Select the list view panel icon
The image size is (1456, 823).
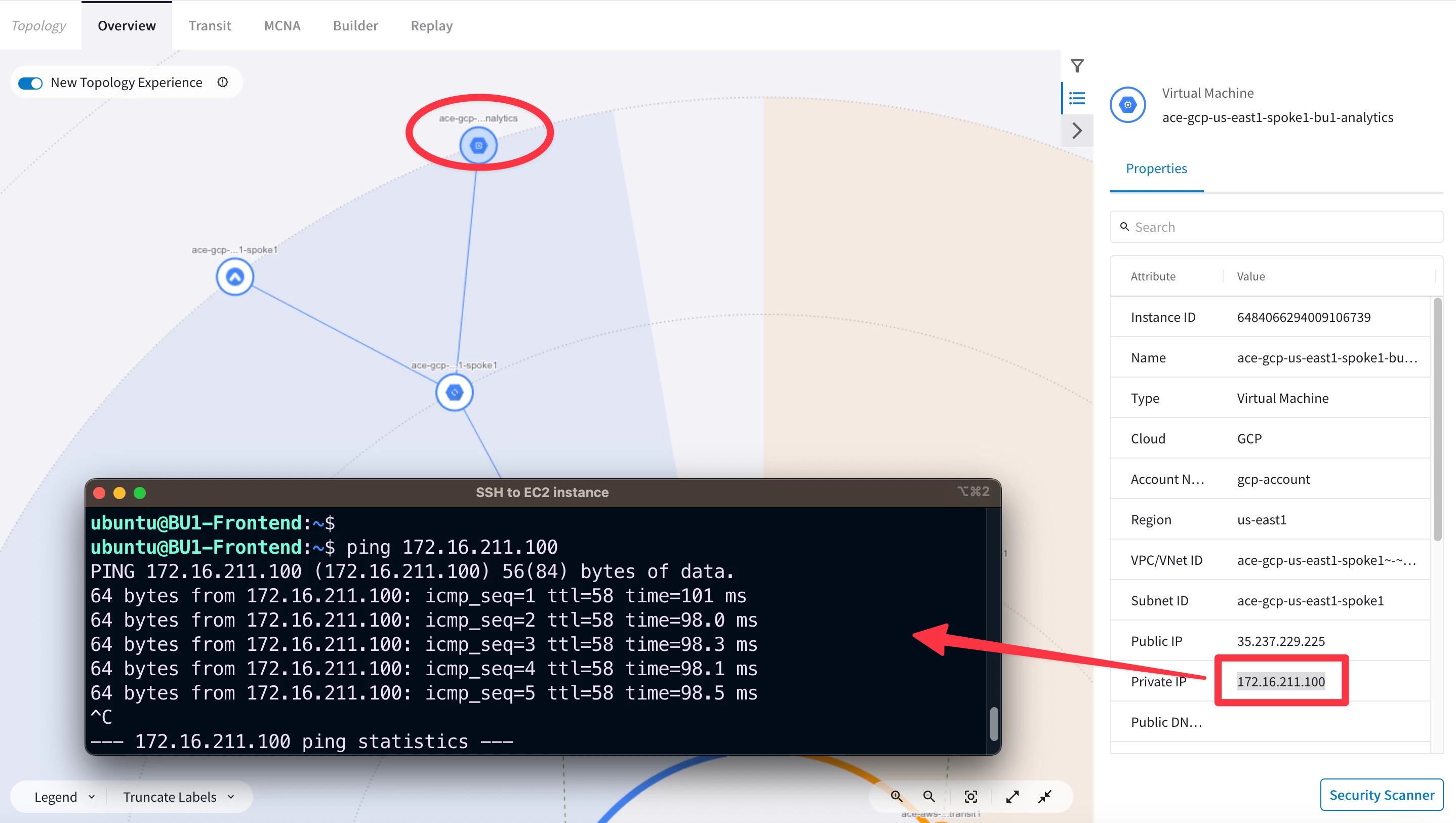pyautogui.click(x=1077, y=98)
